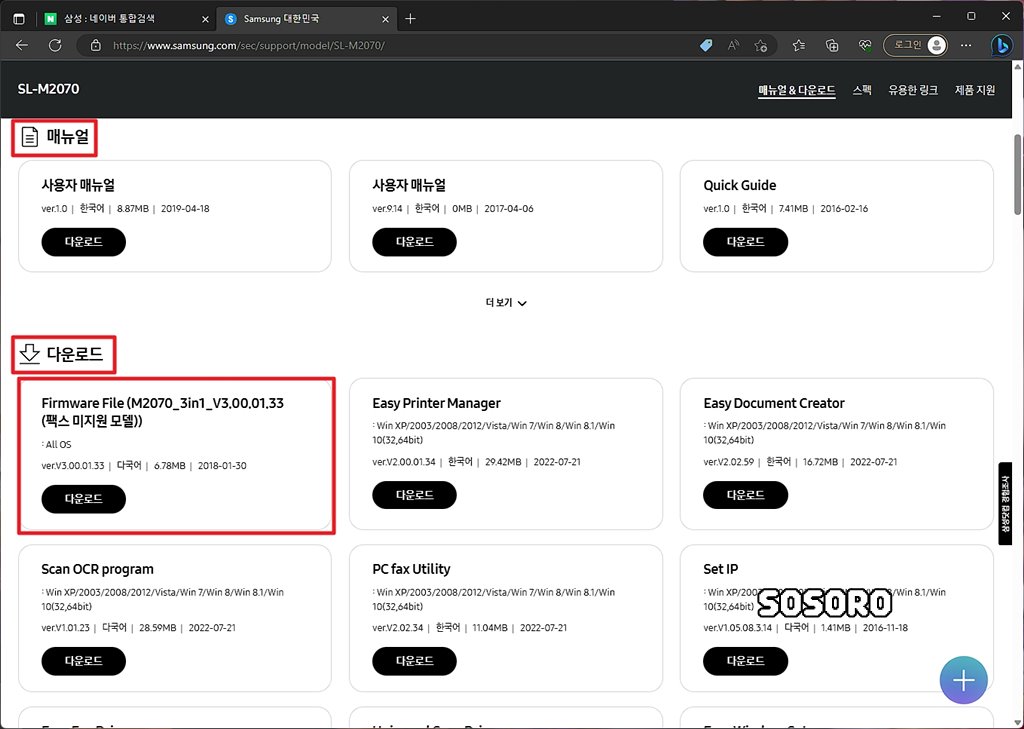Download PC fax Utility
This screenshot has height=729, width=1024.
click(414, 661)
